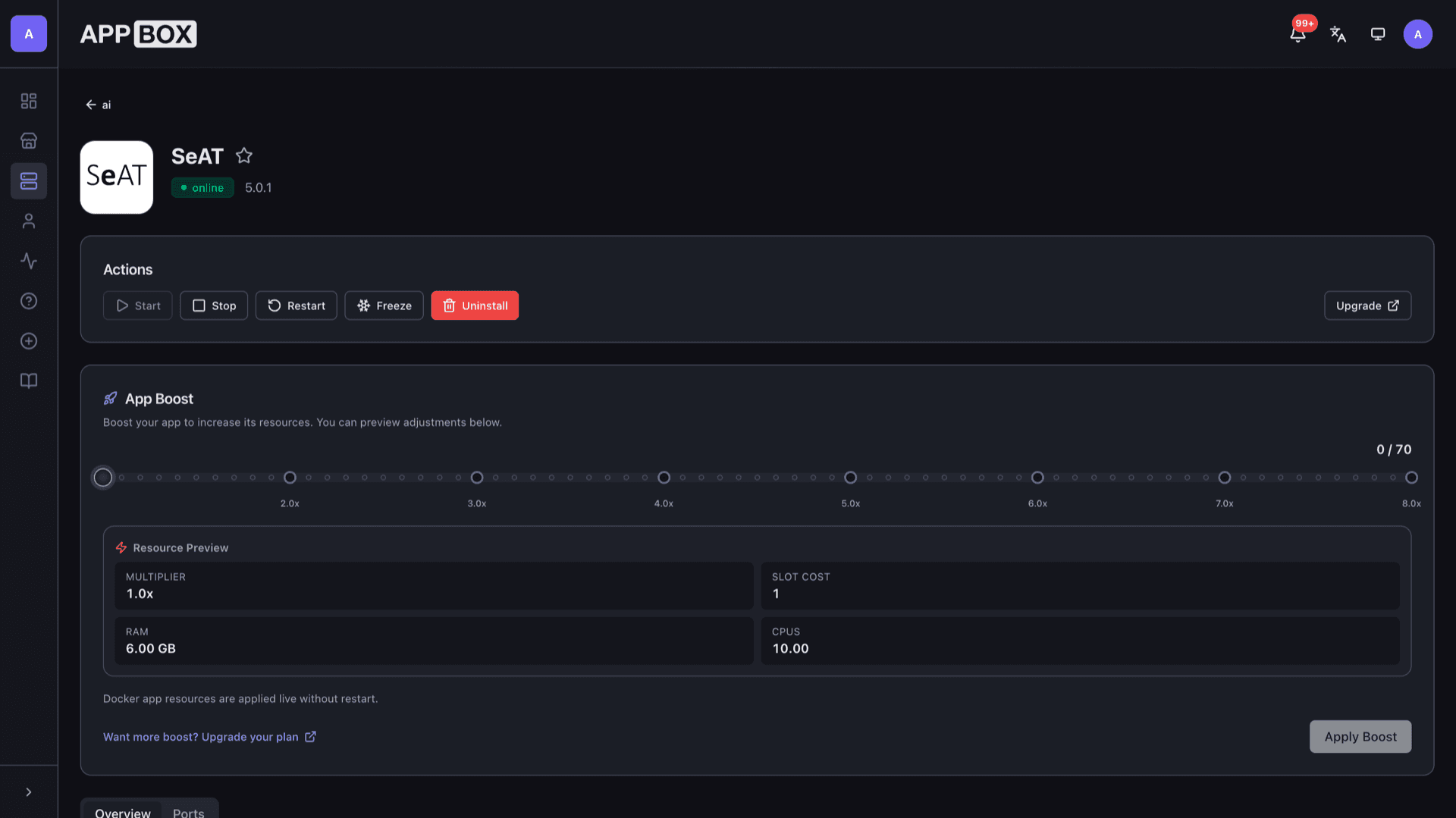Favorite SeAT with the star icon
Image resolution: width=1456 pixels, height=818 pixels.
click(243, 155)
